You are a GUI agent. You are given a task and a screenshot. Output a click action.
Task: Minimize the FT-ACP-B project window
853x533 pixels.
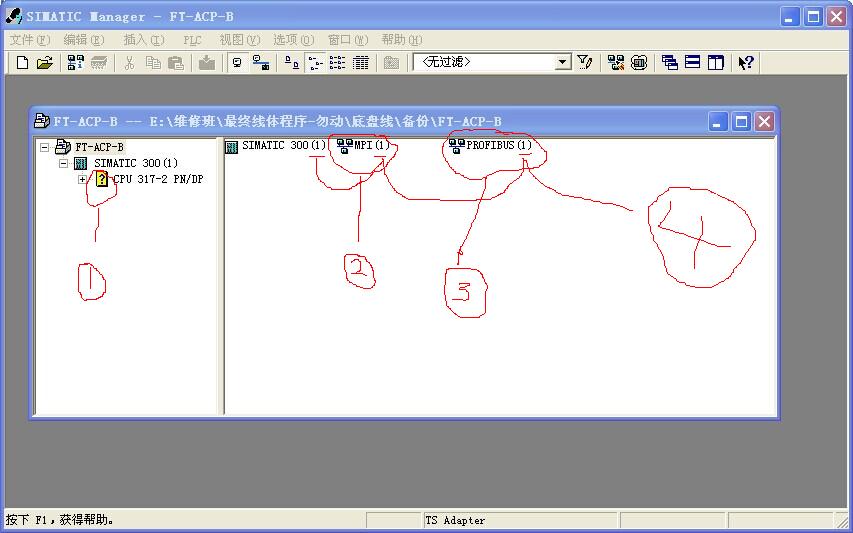(718, 122)
